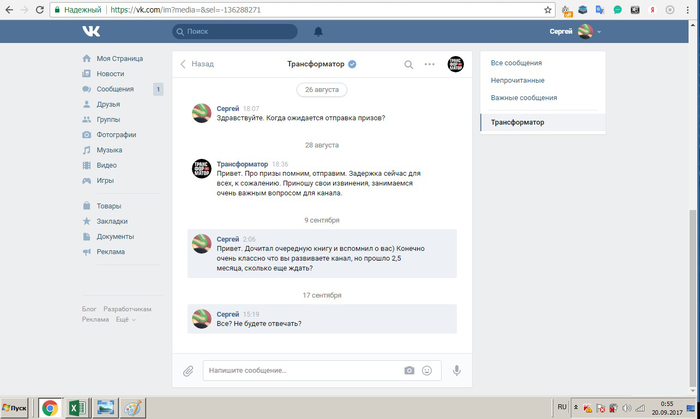Open the emoji smiley picker
The width and height of the screenshot is (700, 419).
point(427,370)
